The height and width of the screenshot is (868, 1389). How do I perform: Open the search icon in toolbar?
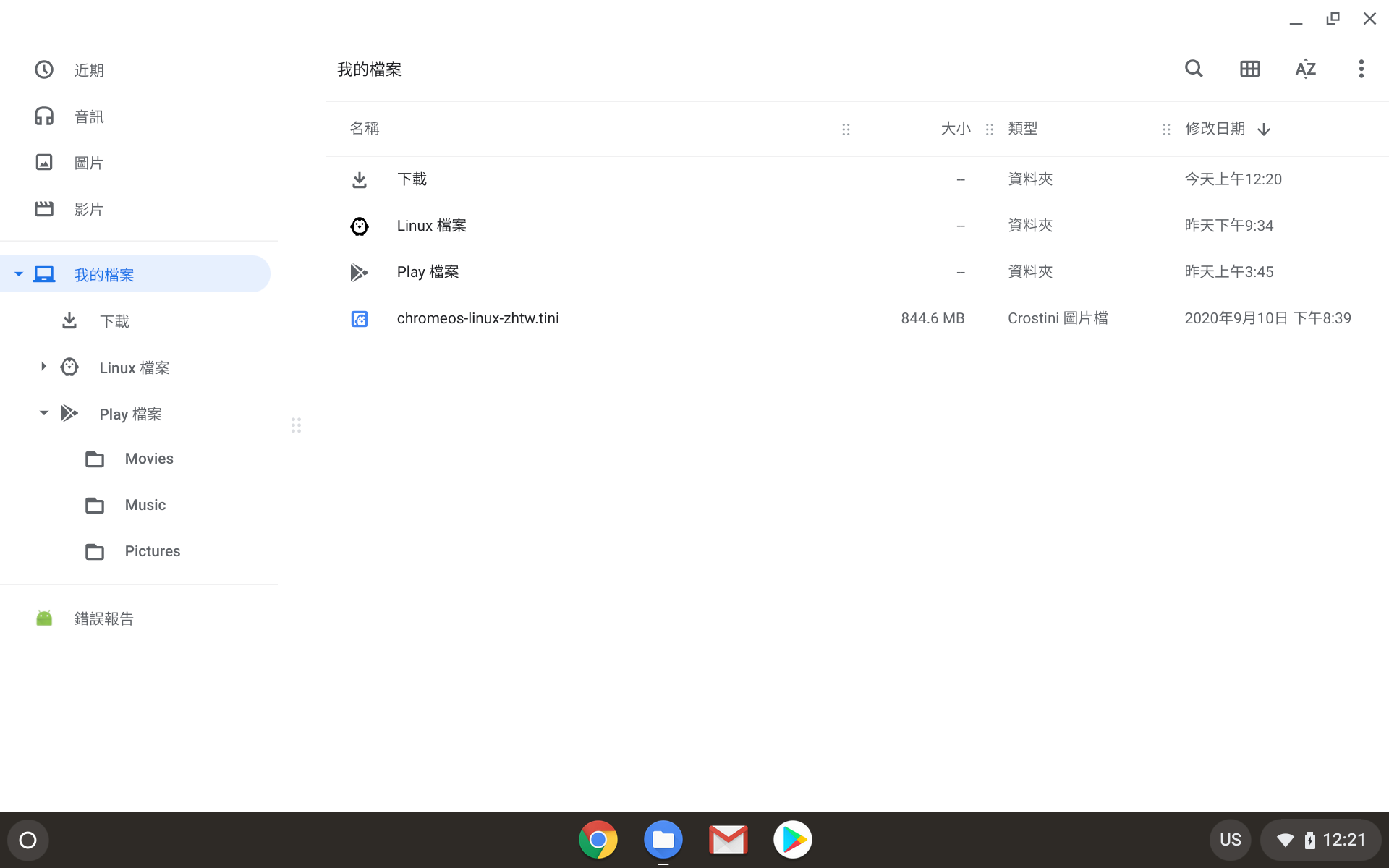click(1194, 69)
